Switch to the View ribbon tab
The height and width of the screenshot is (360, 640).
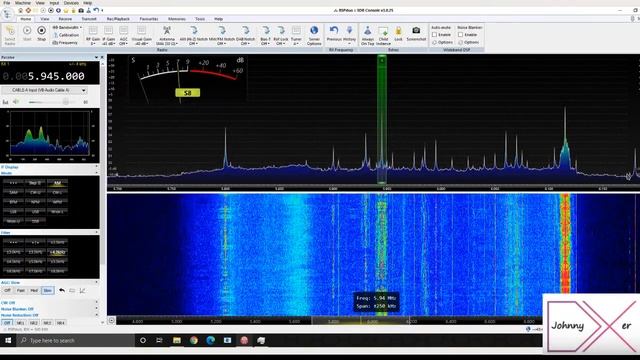click(44, 19)
